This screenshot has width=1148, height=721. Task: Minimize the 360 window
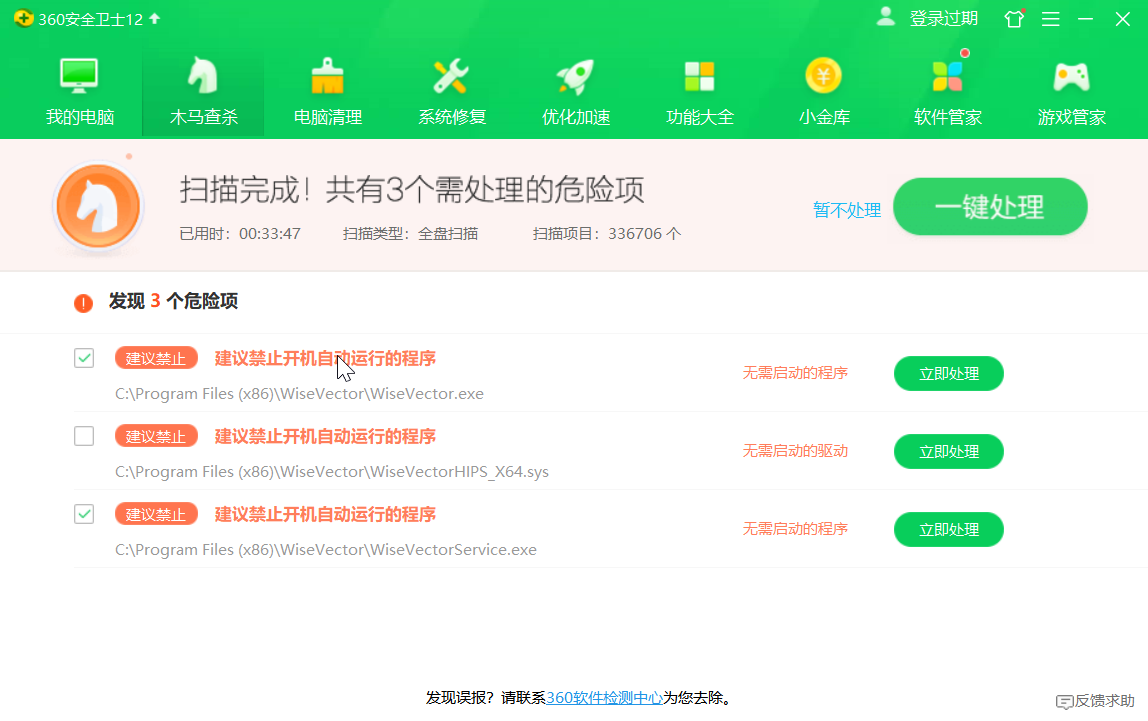click(x=1086, y=18)
